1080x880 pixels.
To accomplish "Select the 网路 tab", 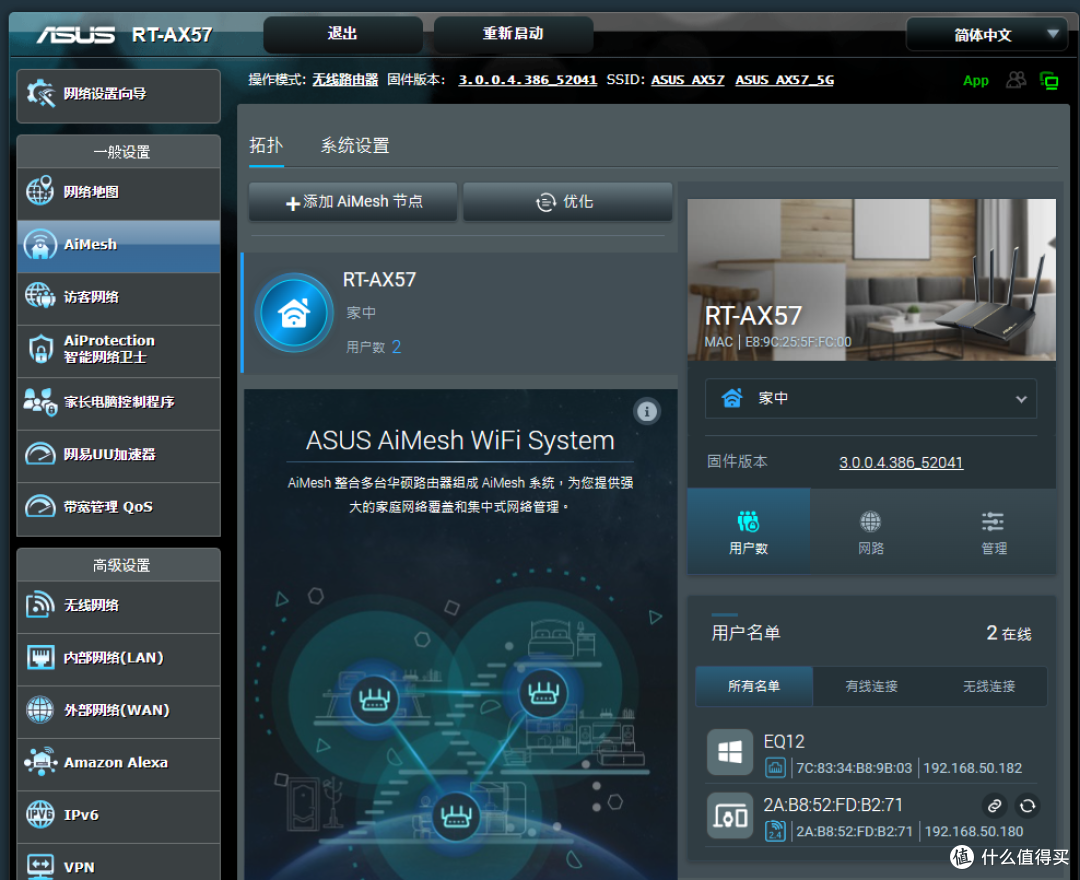I will click(871, 532).
